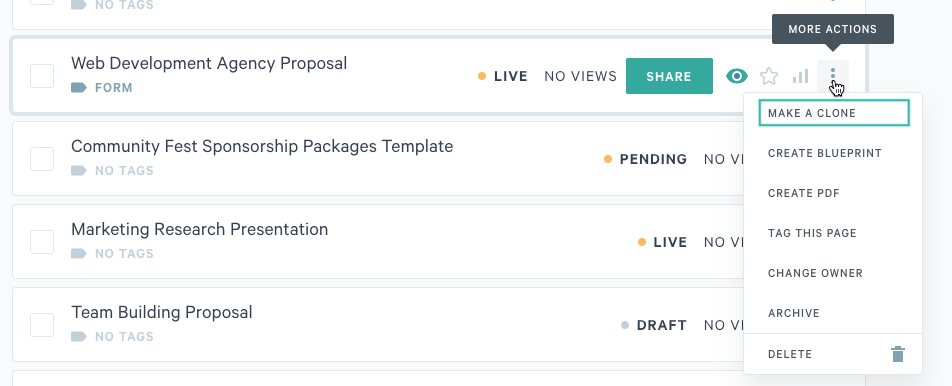Click the trash can icon beside Delete

click(x=898, y=354)
